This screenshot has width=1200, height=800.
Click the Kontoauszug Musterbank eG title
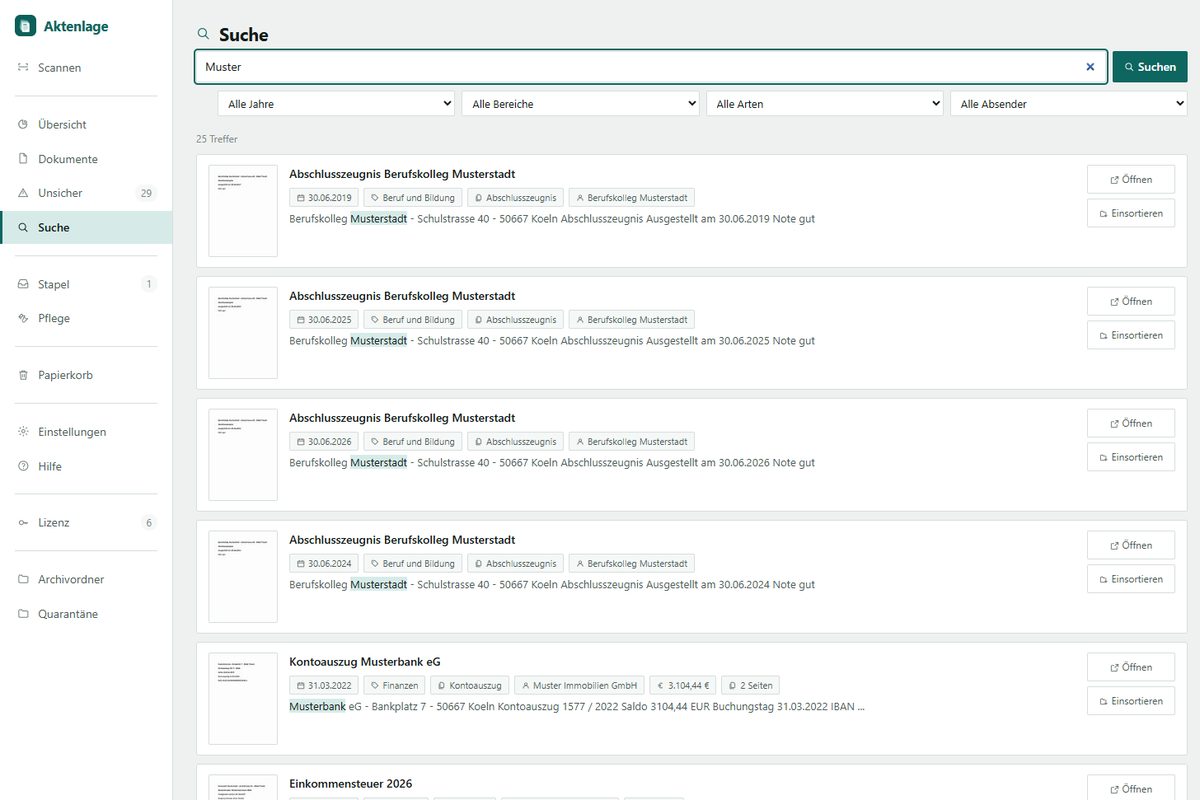(x=365, y=662)
